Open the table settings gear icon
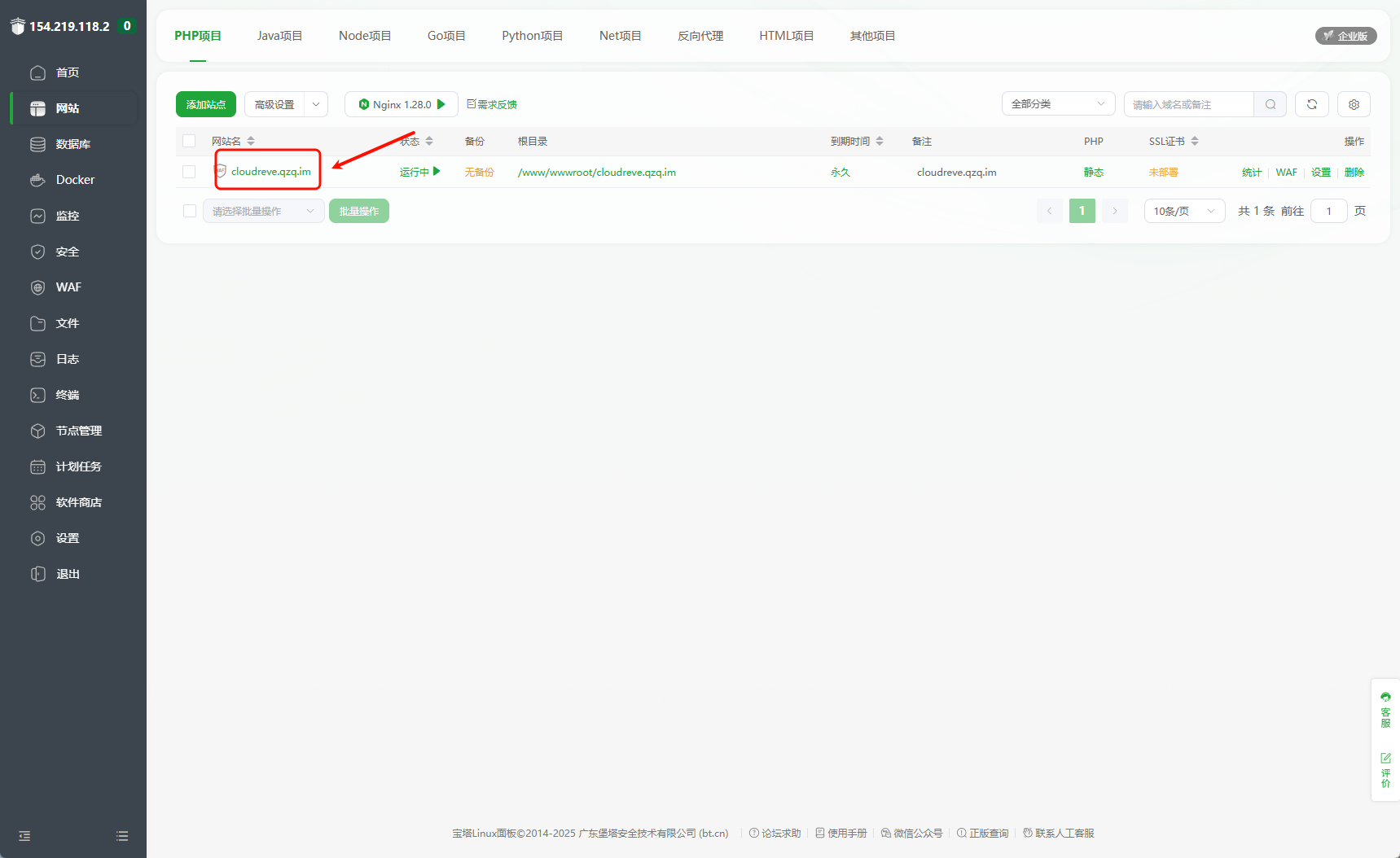Screen dimensions: 1400x858 click(1354, 104)
